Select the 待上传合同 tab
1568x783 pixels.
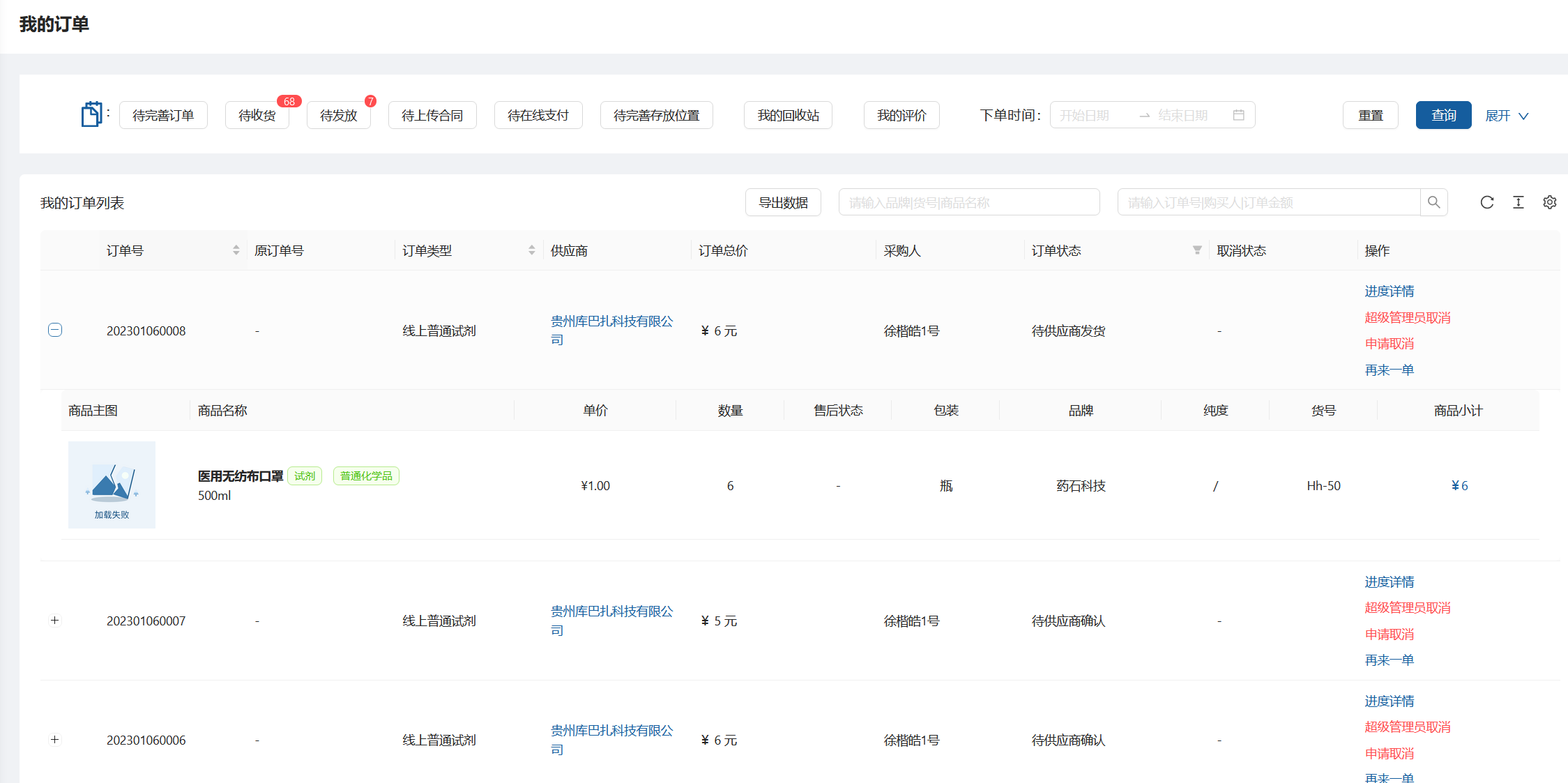point(432,115)
